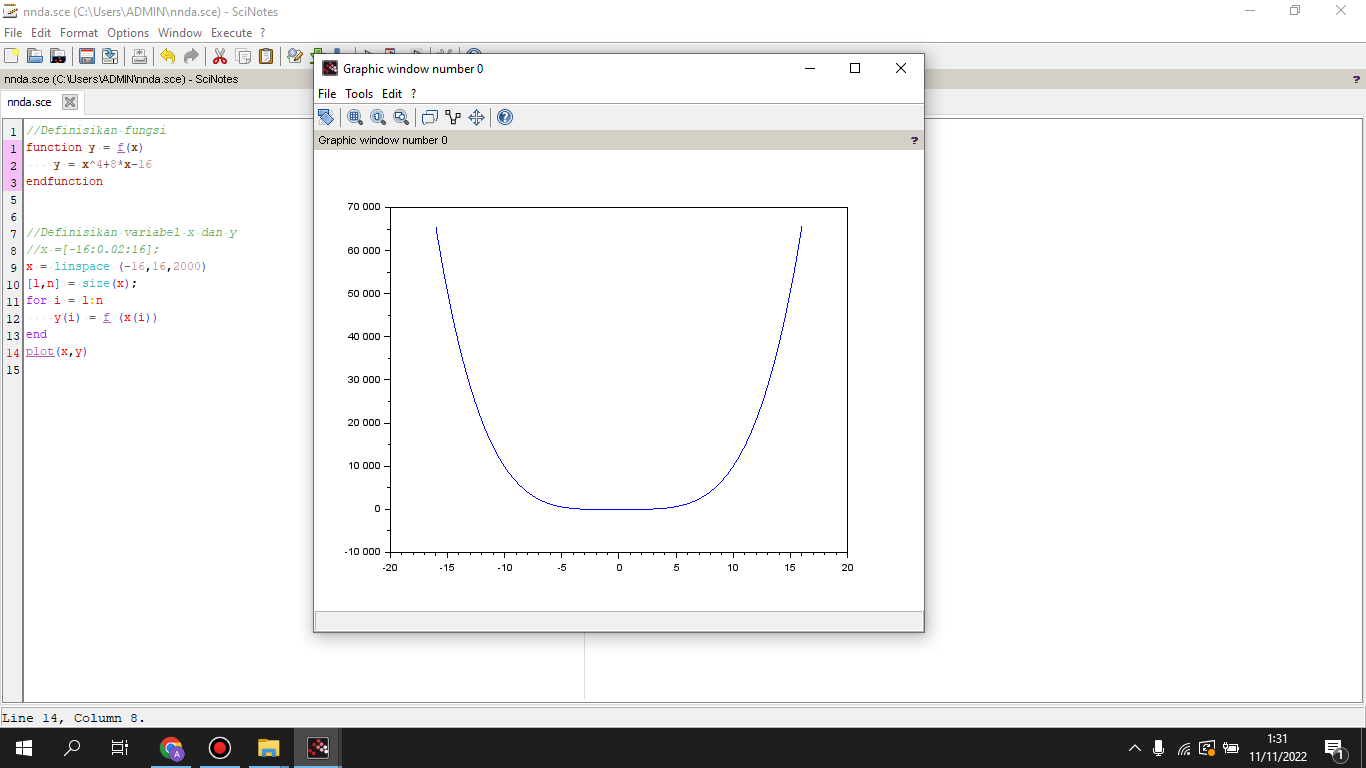1366x768 pixels.
Task: Paste from clipboard using the clipboard icon
Action: click(x=266, y=56)
